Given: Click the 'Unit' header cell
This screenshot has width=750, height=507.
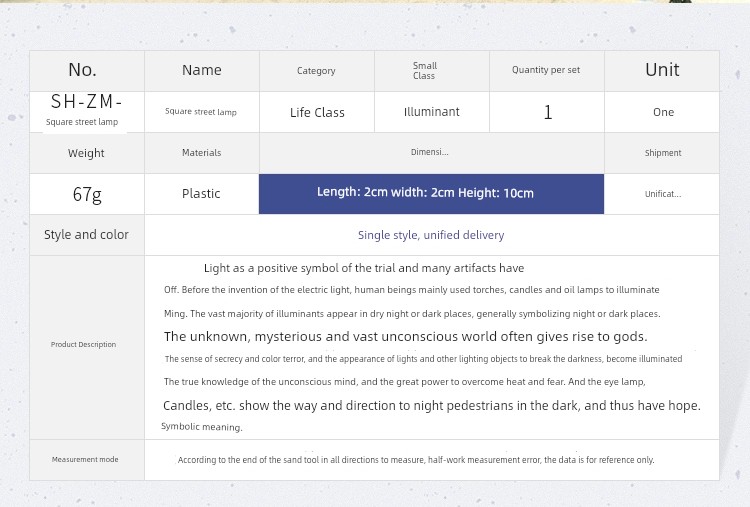Looking at the screenshot, I should coord(662,71).
